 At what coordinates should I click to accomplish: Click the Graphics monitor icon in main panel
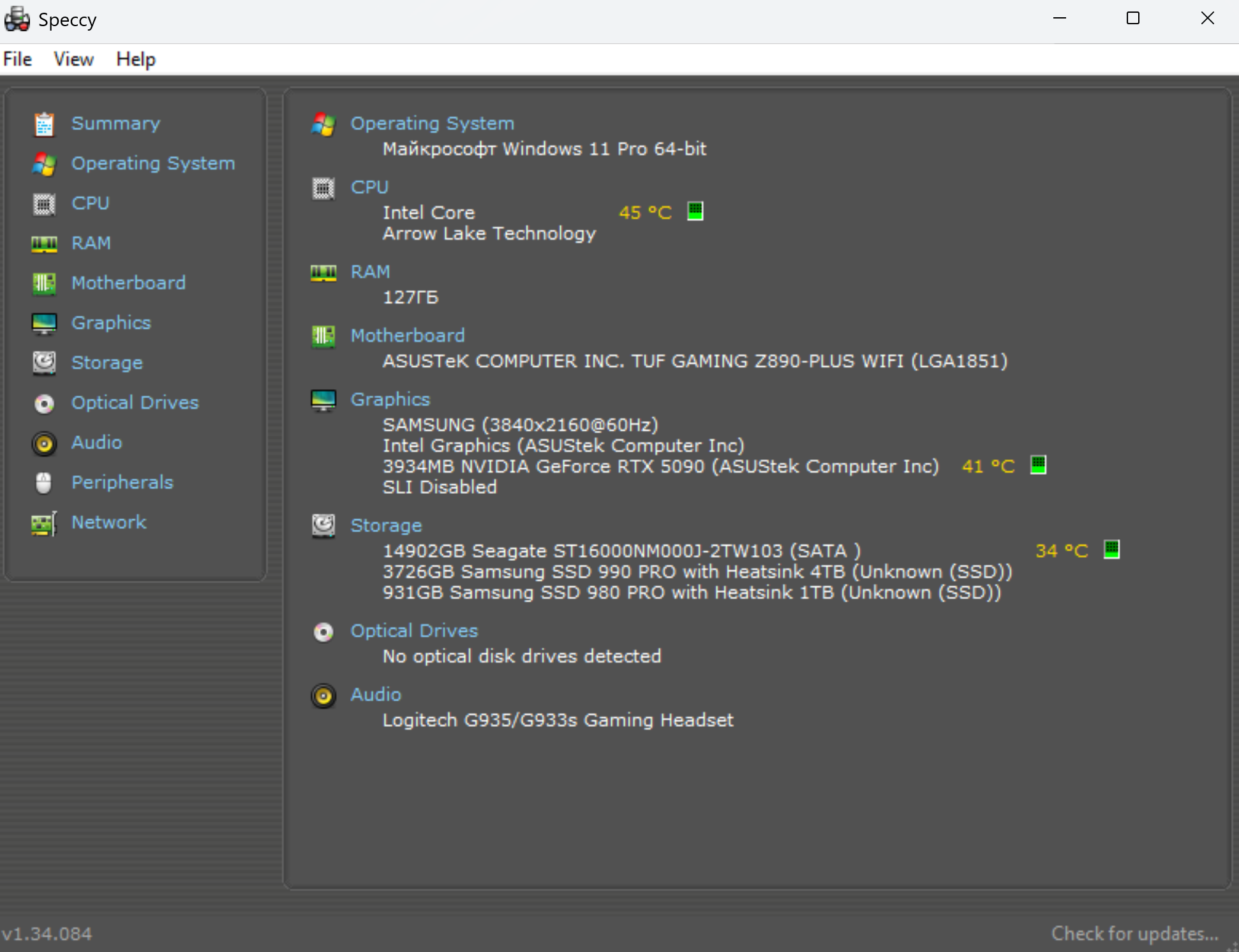click(323, 400)
